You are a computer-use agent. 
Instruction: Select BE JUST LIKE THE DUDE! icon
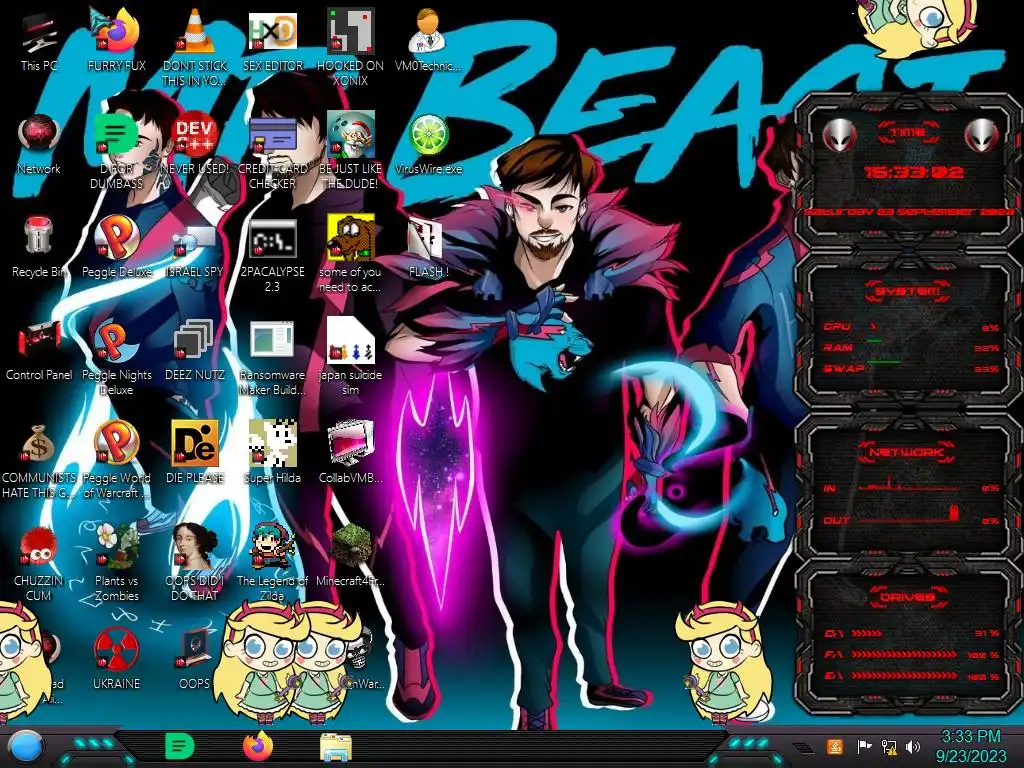click(350, 152)
